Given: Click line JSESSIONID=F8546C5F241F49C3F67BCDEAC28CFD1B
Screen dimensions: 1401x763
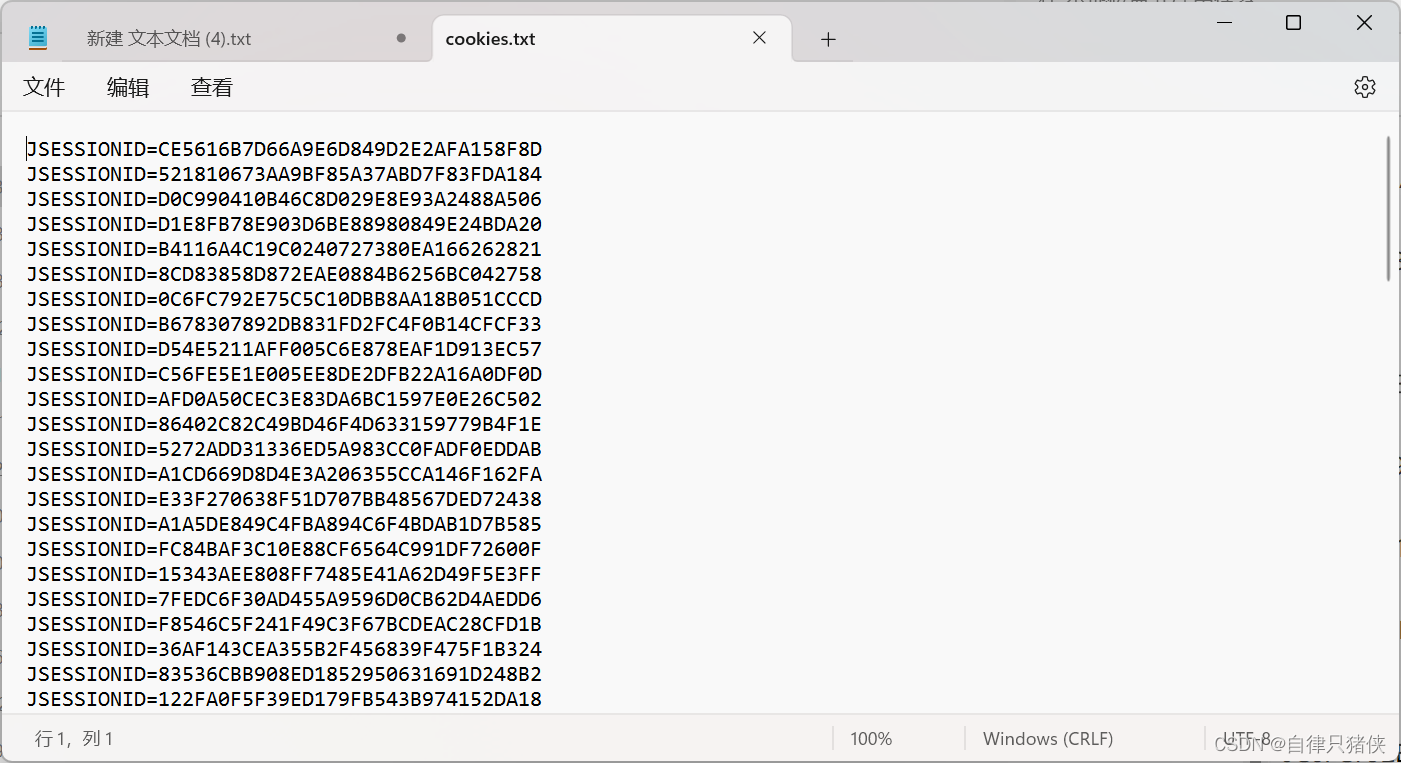Looking at the screenshot, I should pos(284,625).
